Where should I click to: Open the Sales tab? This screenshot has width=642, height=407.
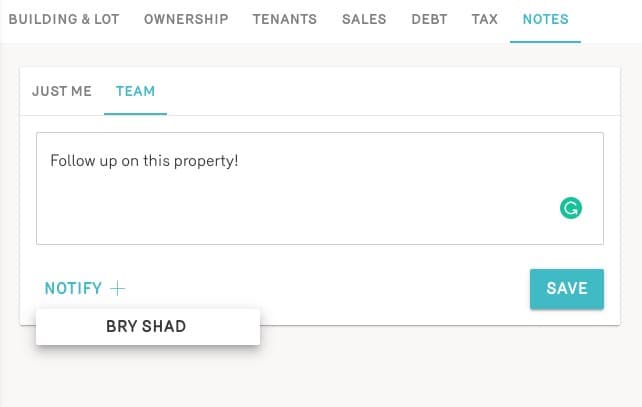(364, 19)
